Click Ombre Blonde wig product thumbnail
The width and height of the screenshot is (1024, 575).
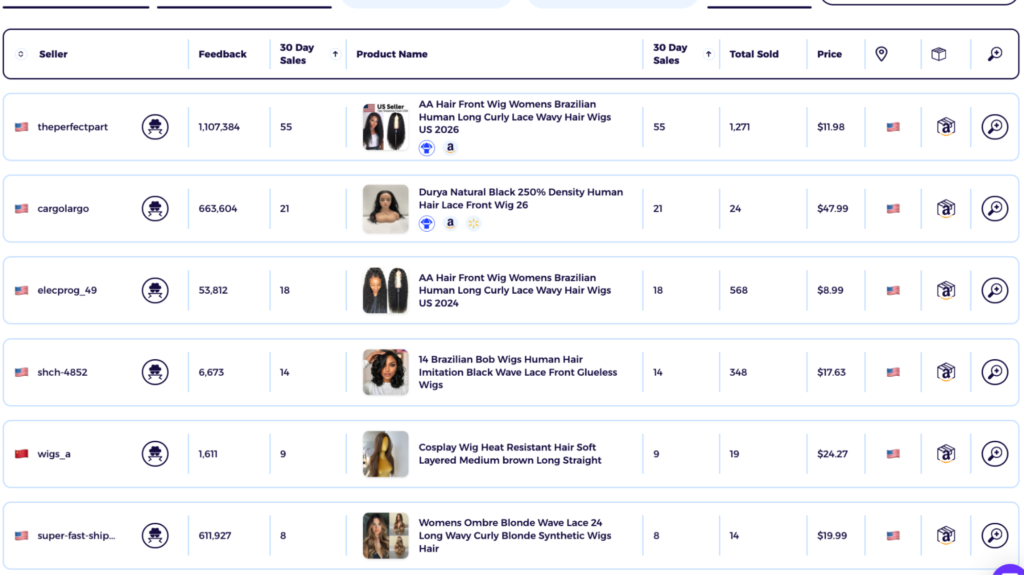click(385, 535)
